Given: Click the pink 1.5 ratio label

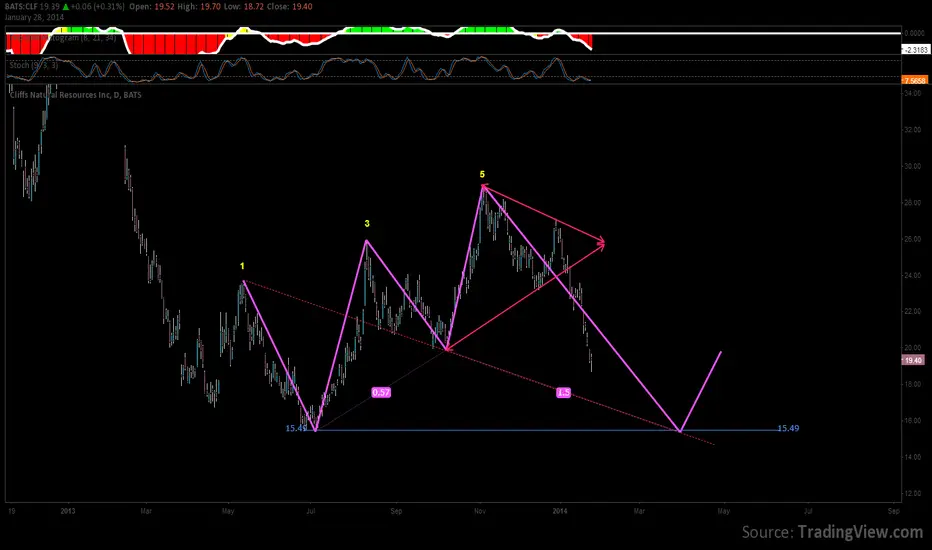Looking at the screenshot, I should tap(563, 392).
